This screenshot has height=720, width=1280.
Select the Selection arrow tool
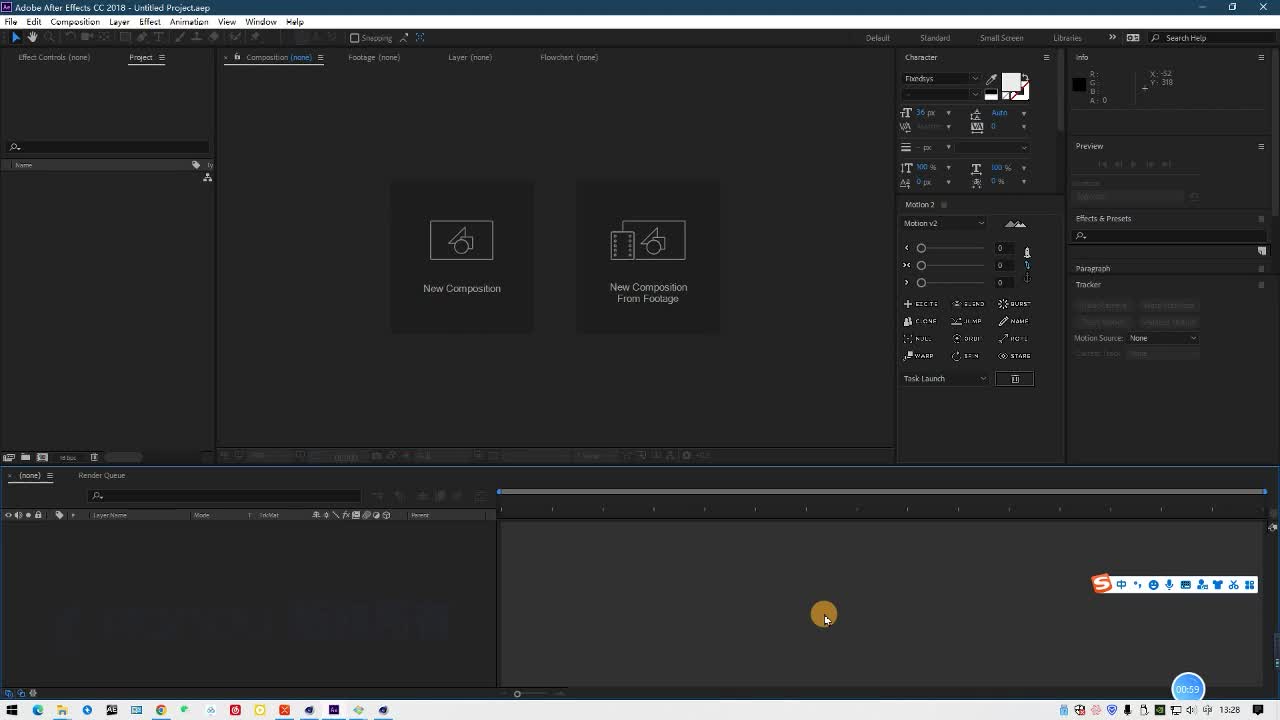click(16, 37)
